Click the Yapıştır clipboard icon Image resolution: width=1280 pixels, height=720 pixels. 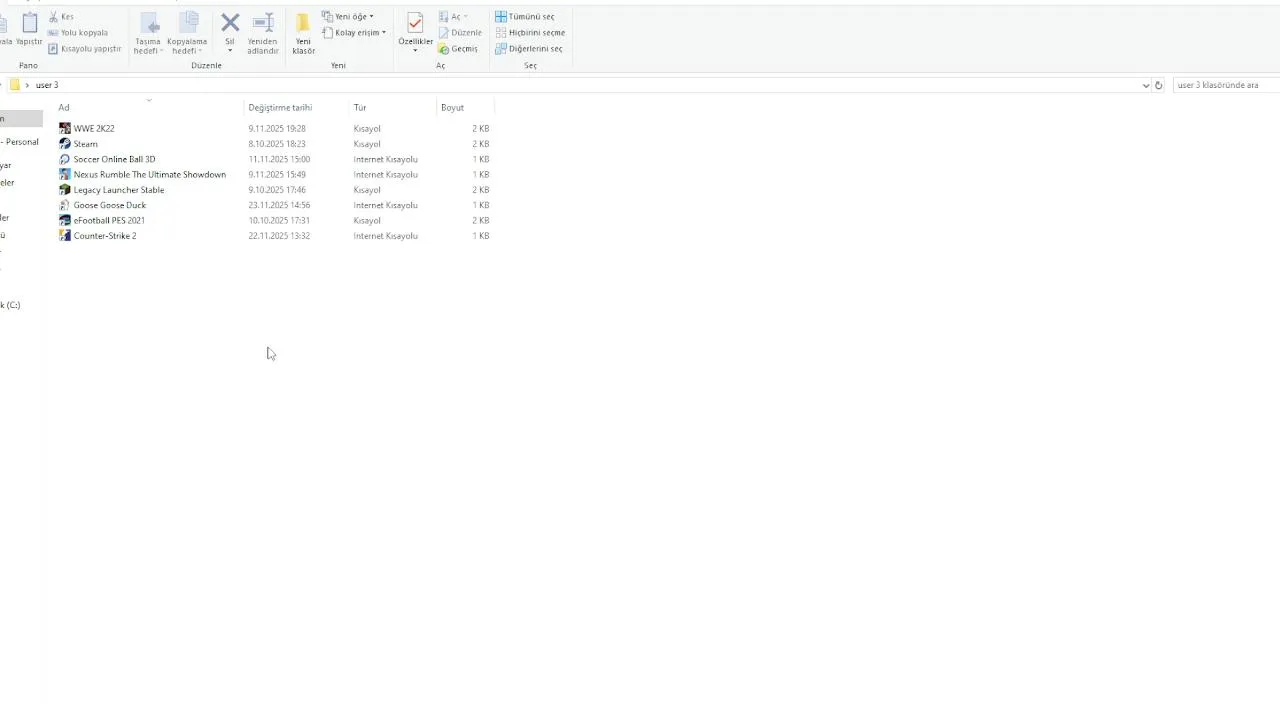coord(29,23)
